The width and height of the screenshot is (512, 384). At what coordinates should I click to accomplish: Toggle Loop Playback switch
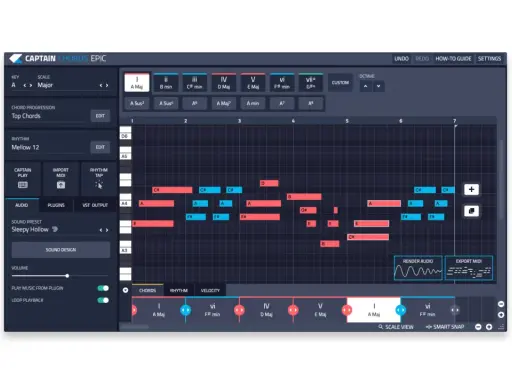pos(103,300)
